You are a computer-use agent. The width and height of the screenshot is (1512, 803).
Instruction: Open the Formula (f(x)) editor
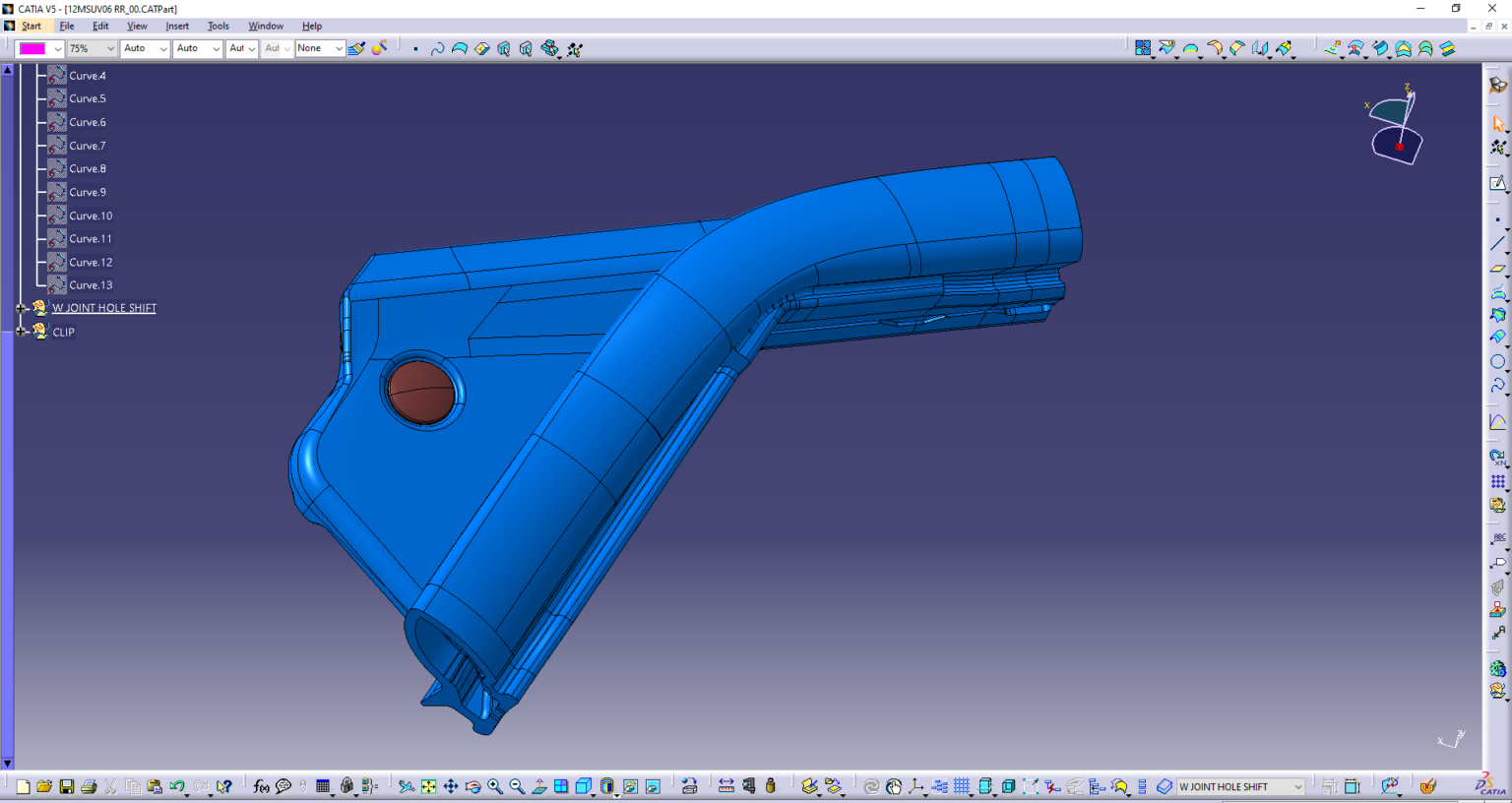[261, 786]
